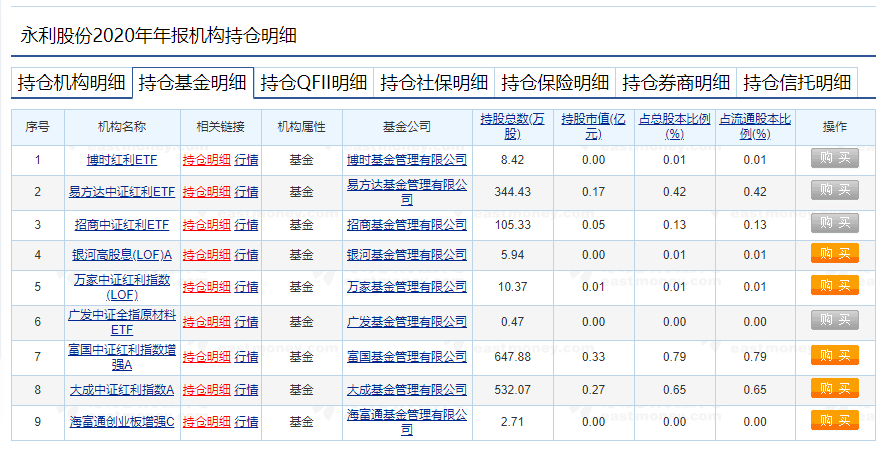Open 富国中证红利指数增强A fund link
This screenshot has width=877, height=461.
tap(122, 357)
